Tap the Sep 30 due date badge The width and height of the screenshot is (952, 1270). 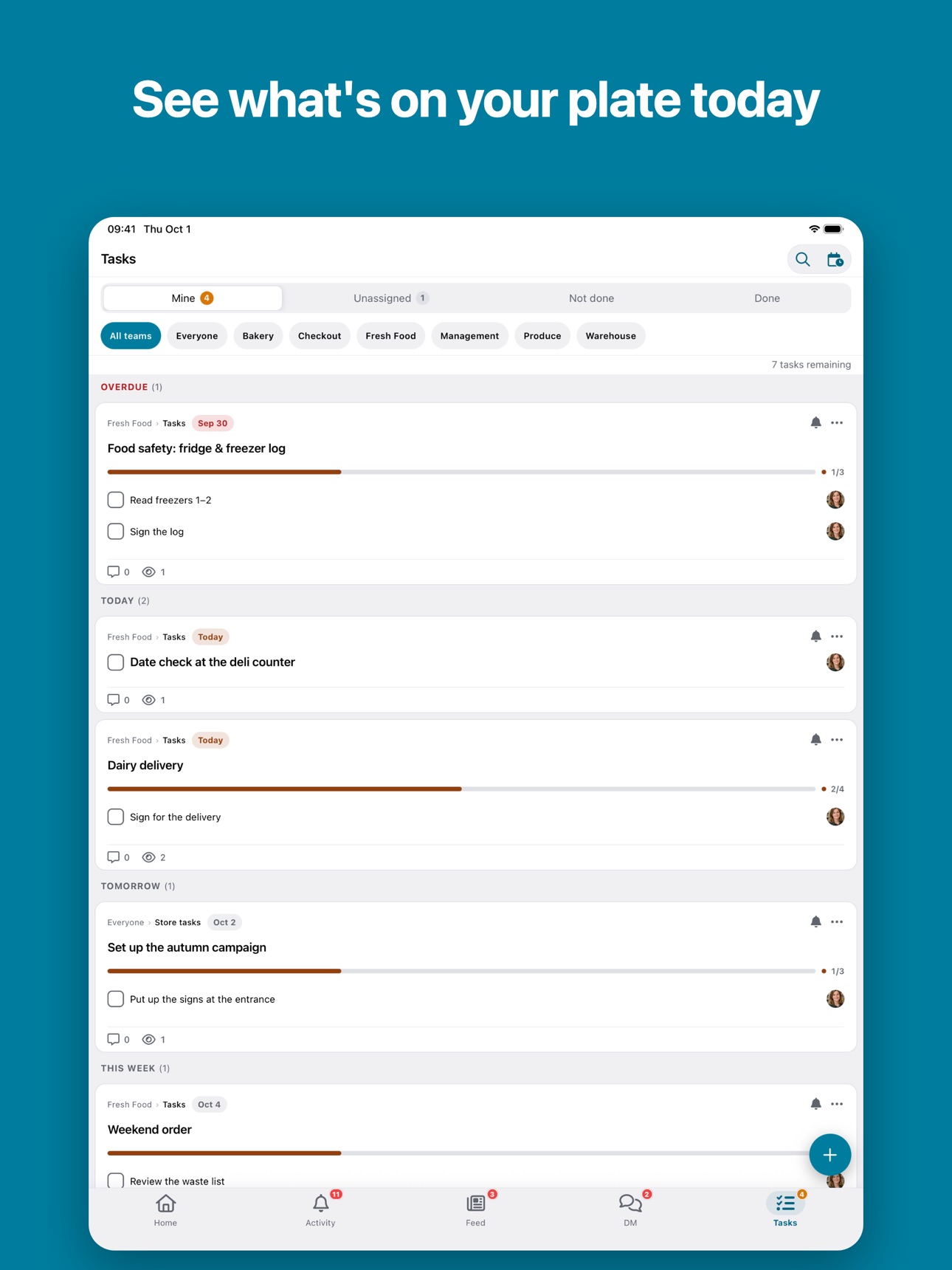click(213, 424)
